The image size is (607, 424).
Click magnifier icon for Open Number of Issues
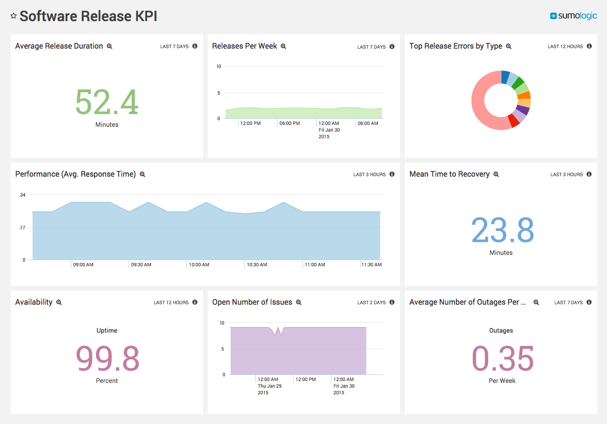click(x=299, y=303)
